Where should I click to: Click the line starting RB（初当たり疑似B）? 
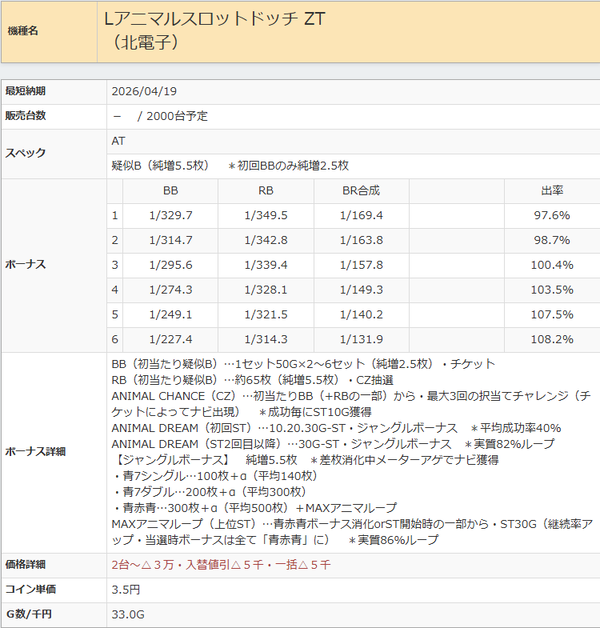tap(252, 380)
